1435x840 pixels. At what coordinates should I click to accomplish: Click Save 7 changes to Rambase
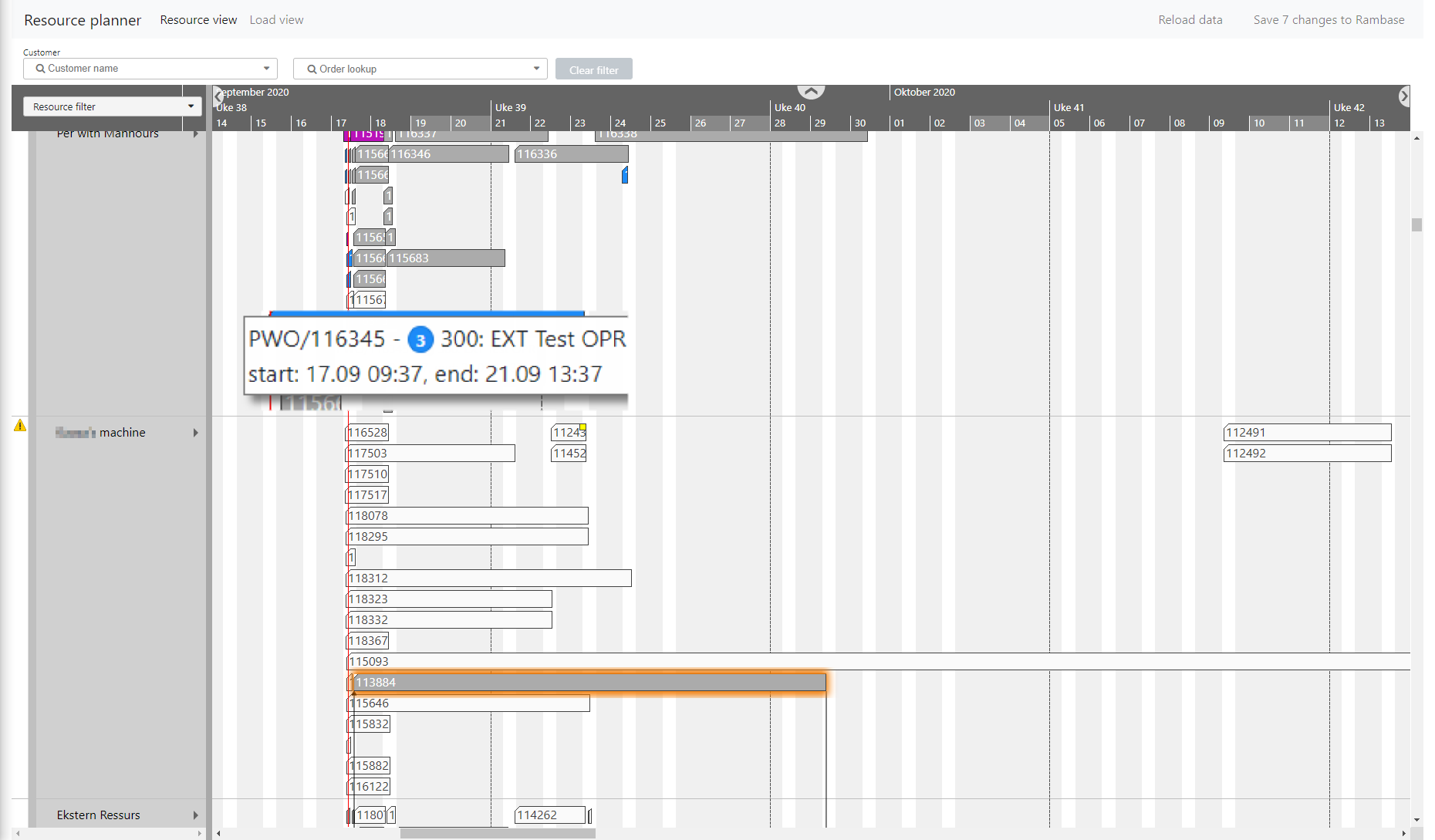tap(1329, 20)
